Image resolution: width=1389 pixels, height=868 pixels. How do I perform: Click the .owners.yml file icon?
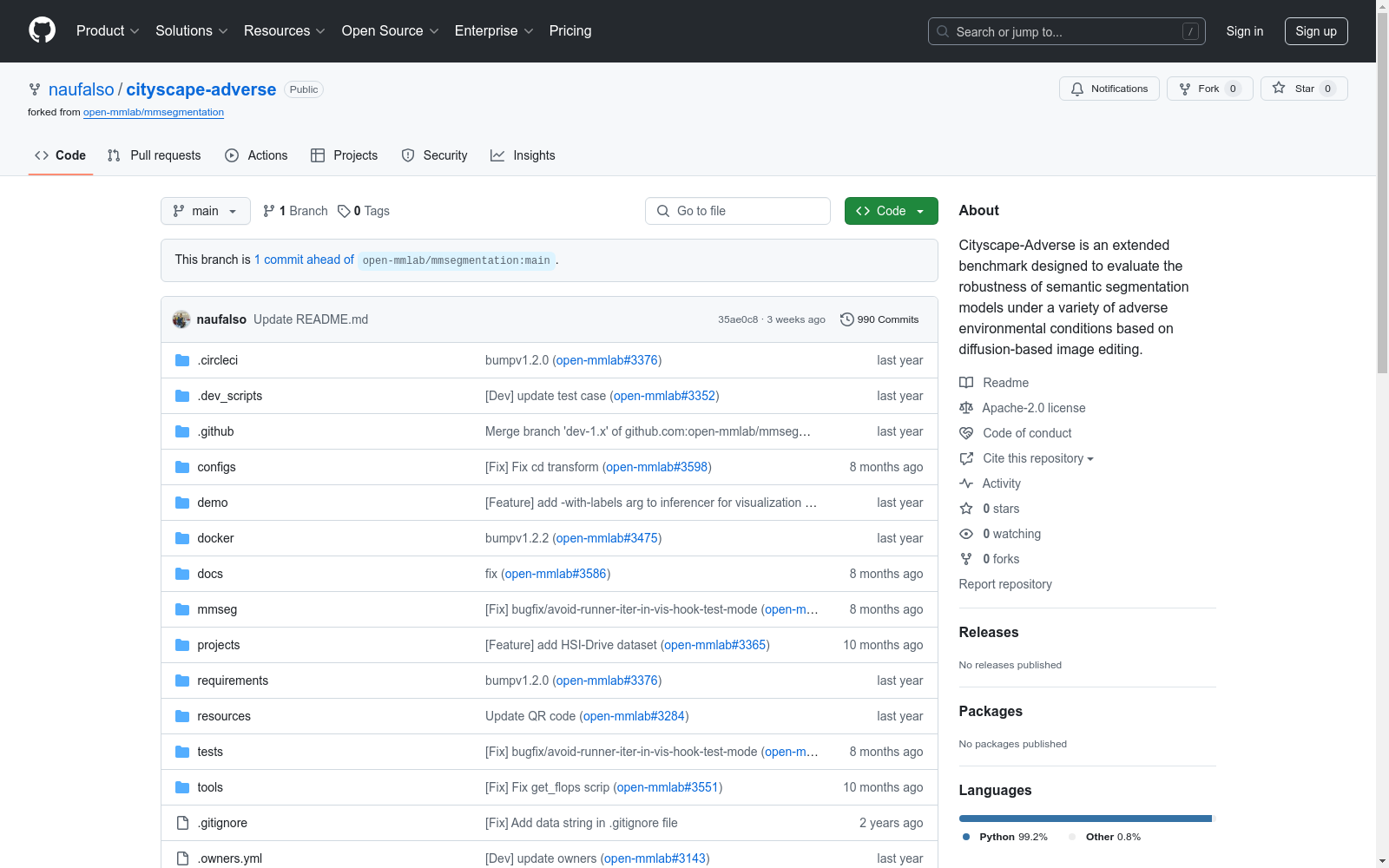coord(182,858)
